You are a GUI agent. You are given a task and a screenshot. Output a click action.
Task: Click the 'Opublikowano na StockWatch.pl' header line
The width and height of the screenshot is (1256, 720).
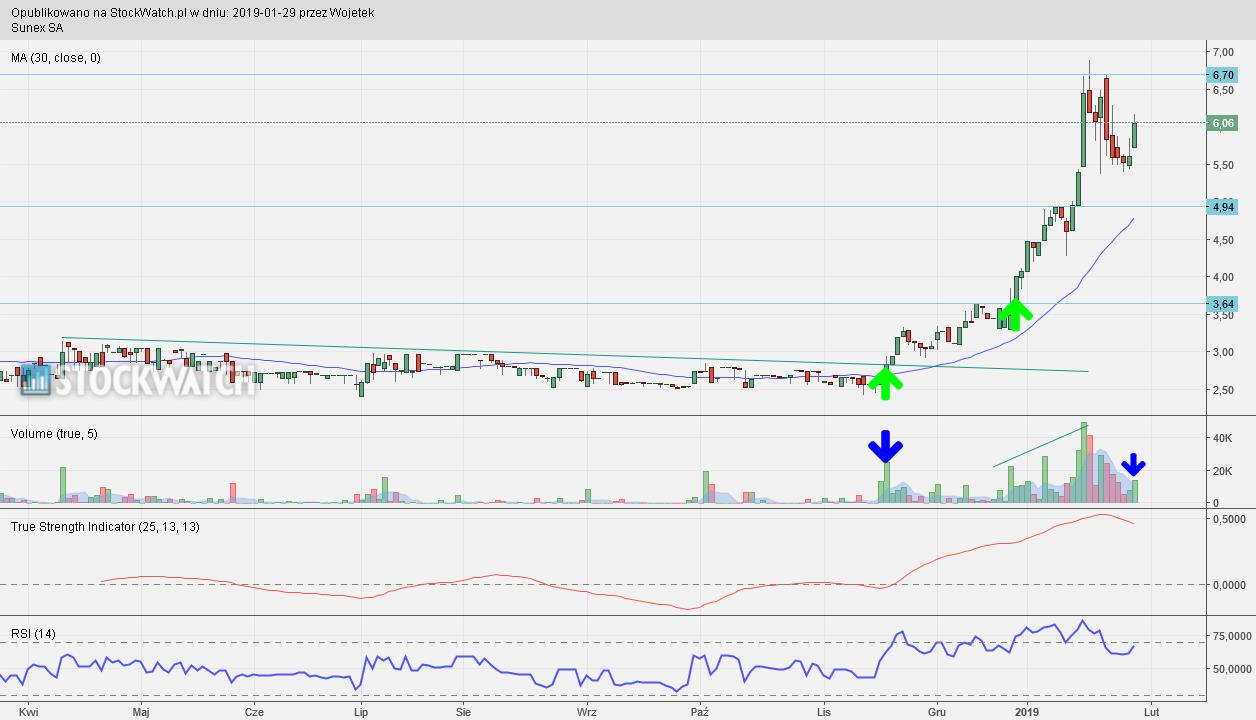[x=193, y=14]
